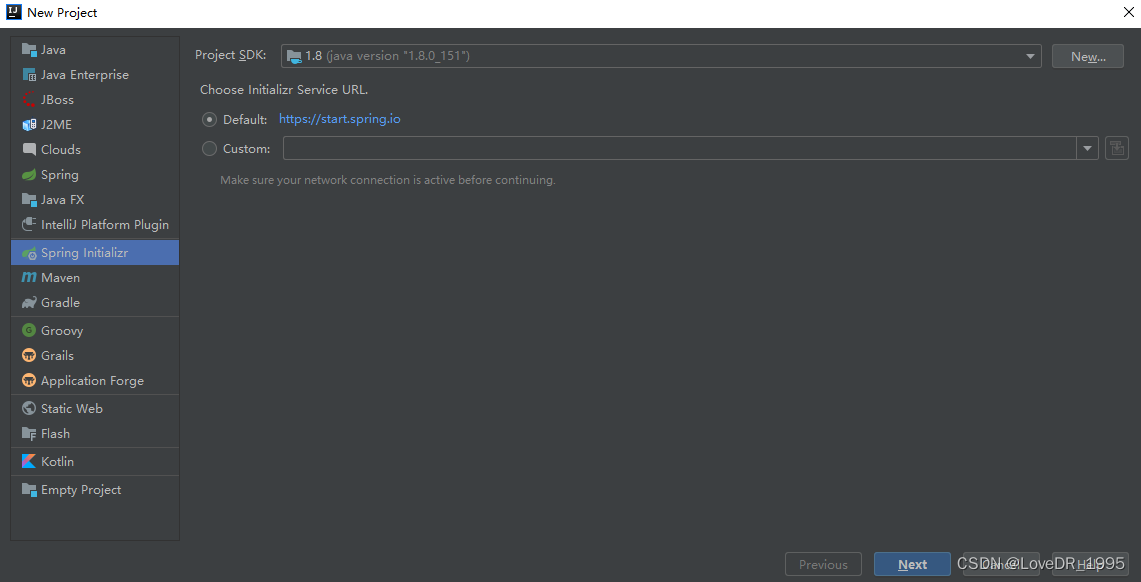Select the Gradle project type
Image resolution: width=1141 pixels, height=582 pixels.
95,303
